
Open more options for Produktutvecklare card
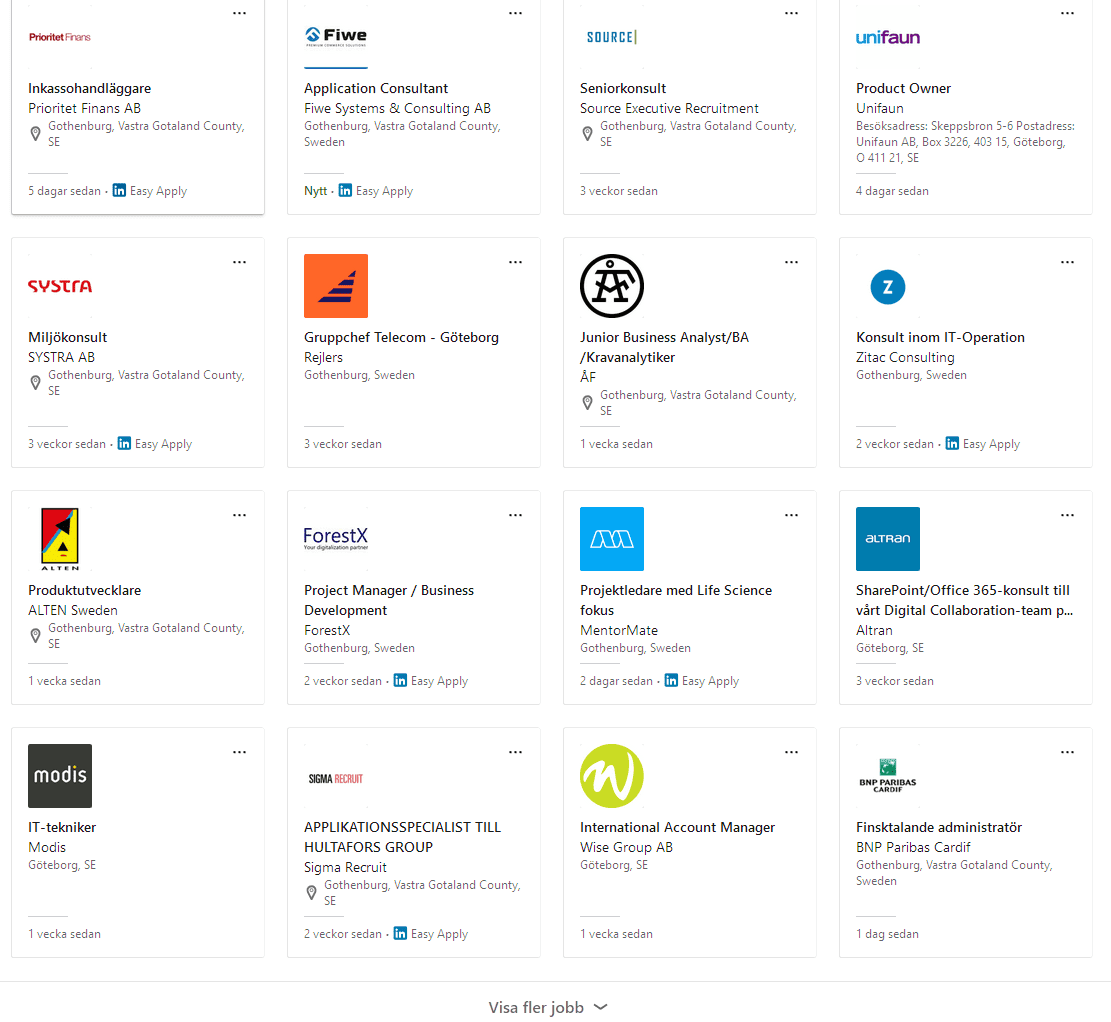tap(239, 515)
